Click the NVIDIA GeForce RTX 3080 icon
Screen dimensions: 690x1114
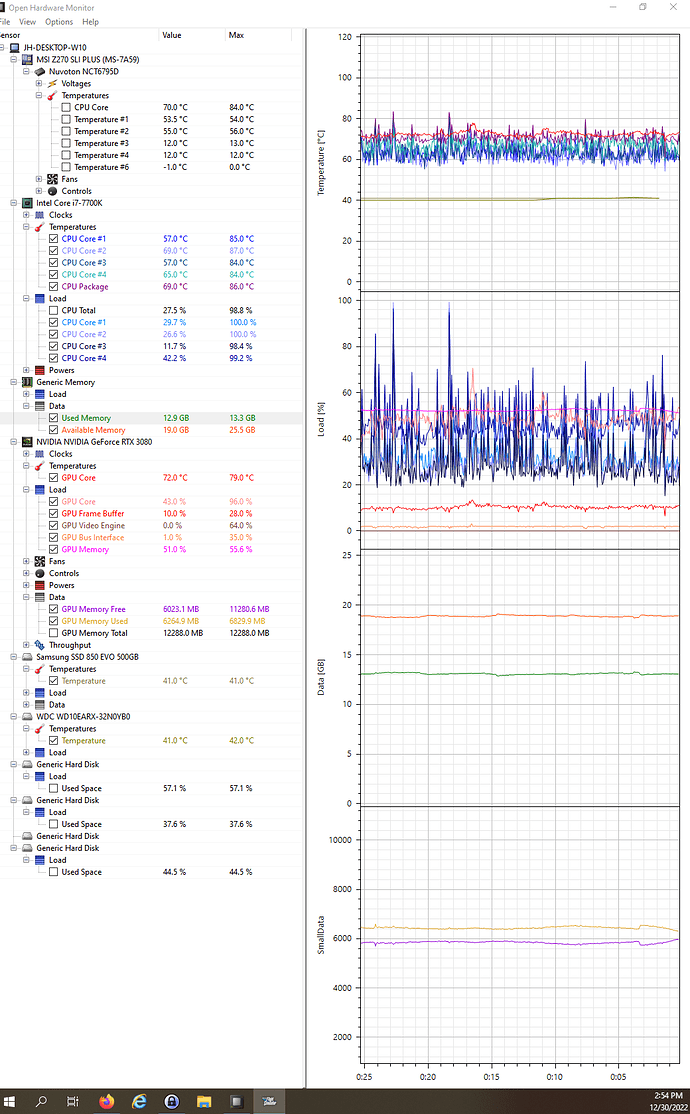(x=27, y=442)
